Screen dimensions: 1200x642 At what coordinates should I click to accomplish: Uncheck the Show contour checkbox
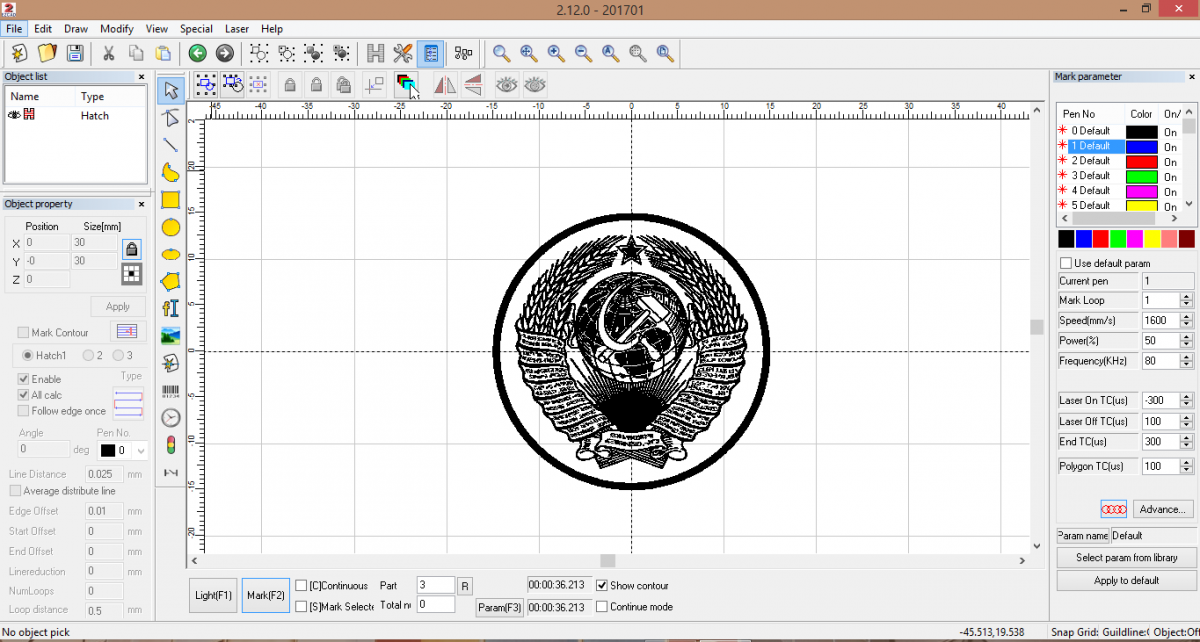(x=602, y=585)
